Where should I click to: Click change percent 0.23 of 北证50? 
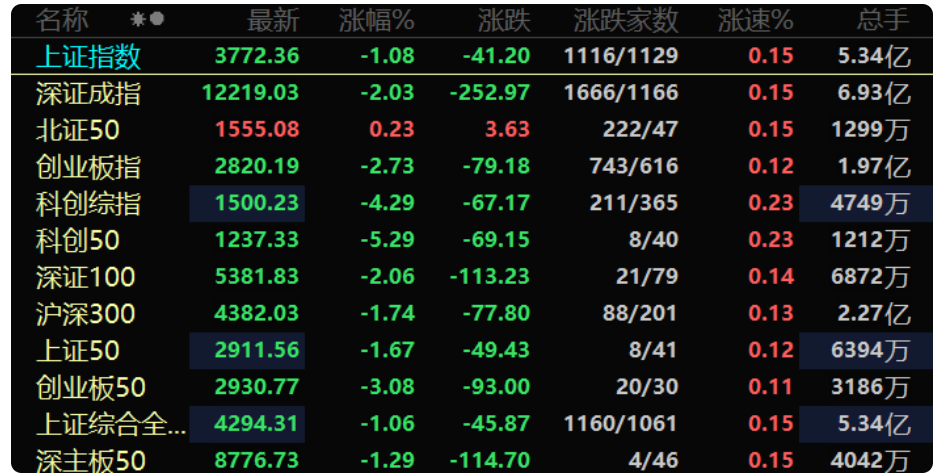click(x=392, y=129)
